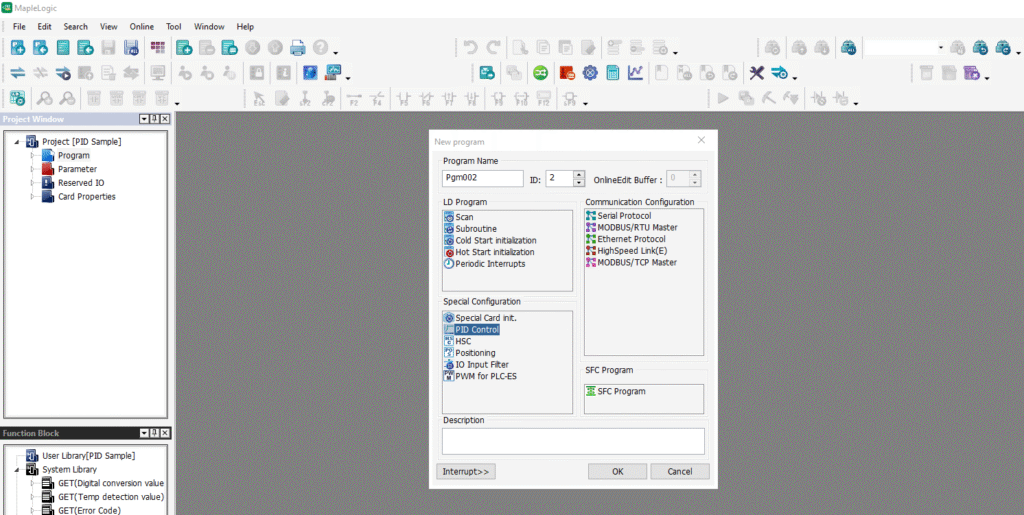
Task: Expand the Reserved IO tree node
Action: pyautogui.click(x=32, y=183)
